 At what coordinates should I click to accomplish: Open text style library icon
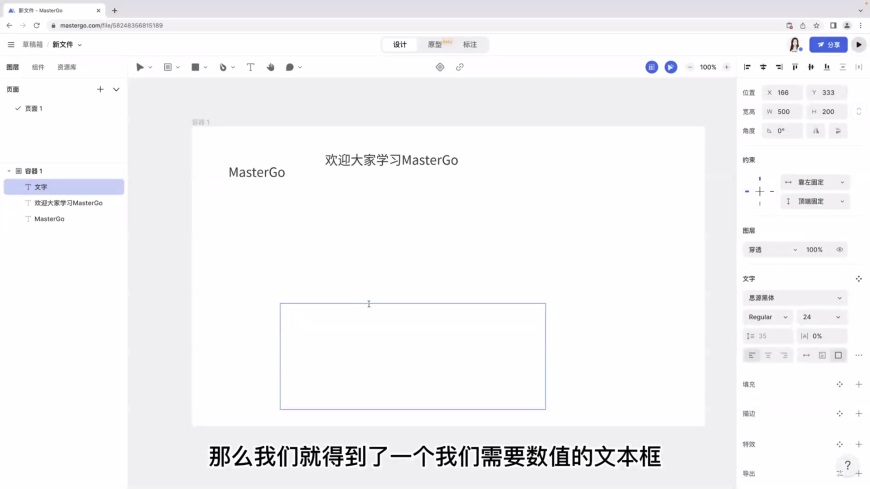tap(858, 279)
